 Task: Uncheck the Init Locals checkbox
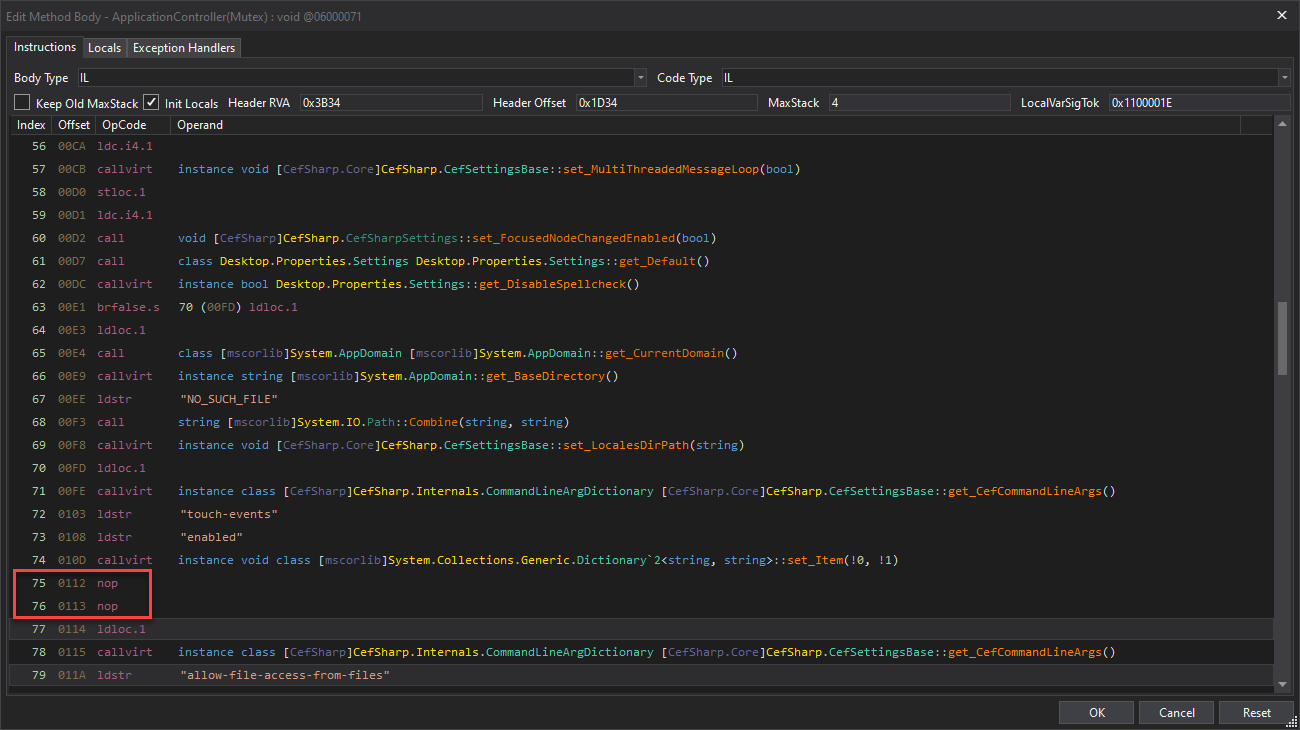pyautogui.click(x=151, y=102)
